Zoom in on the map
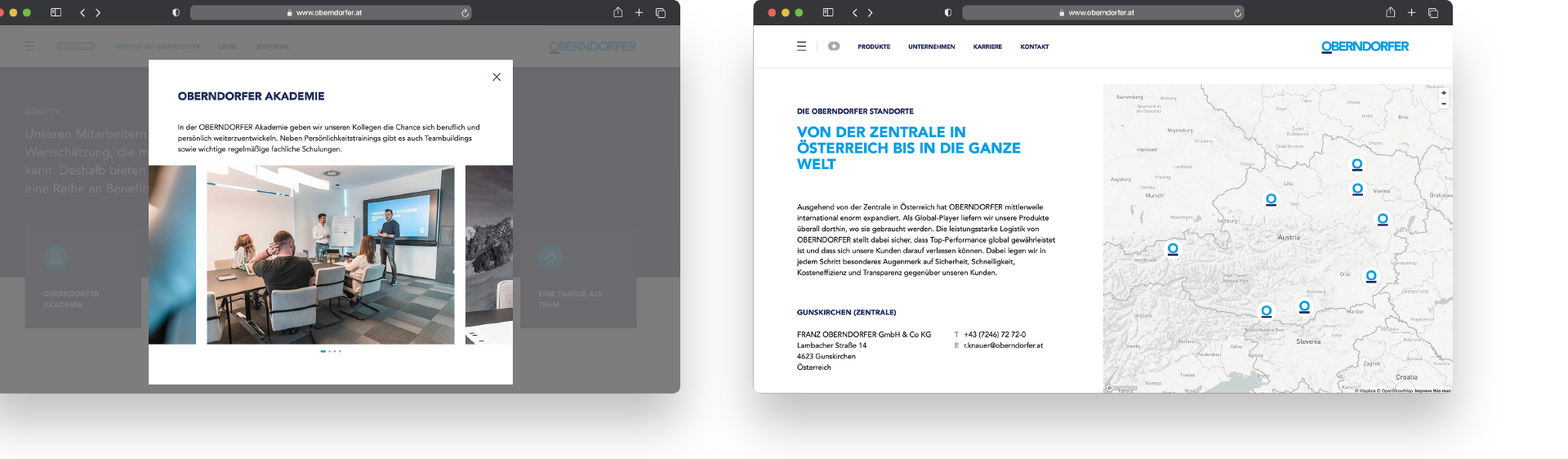This screenshot has height=459, width=1568. (x=1444, y=93)
